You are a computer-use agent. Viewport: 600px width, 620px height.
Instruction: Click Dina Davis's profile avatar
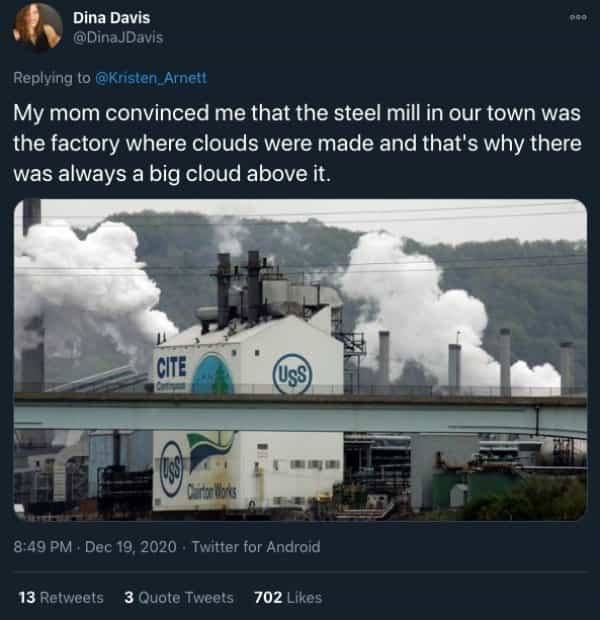click(x=37, y=27)
